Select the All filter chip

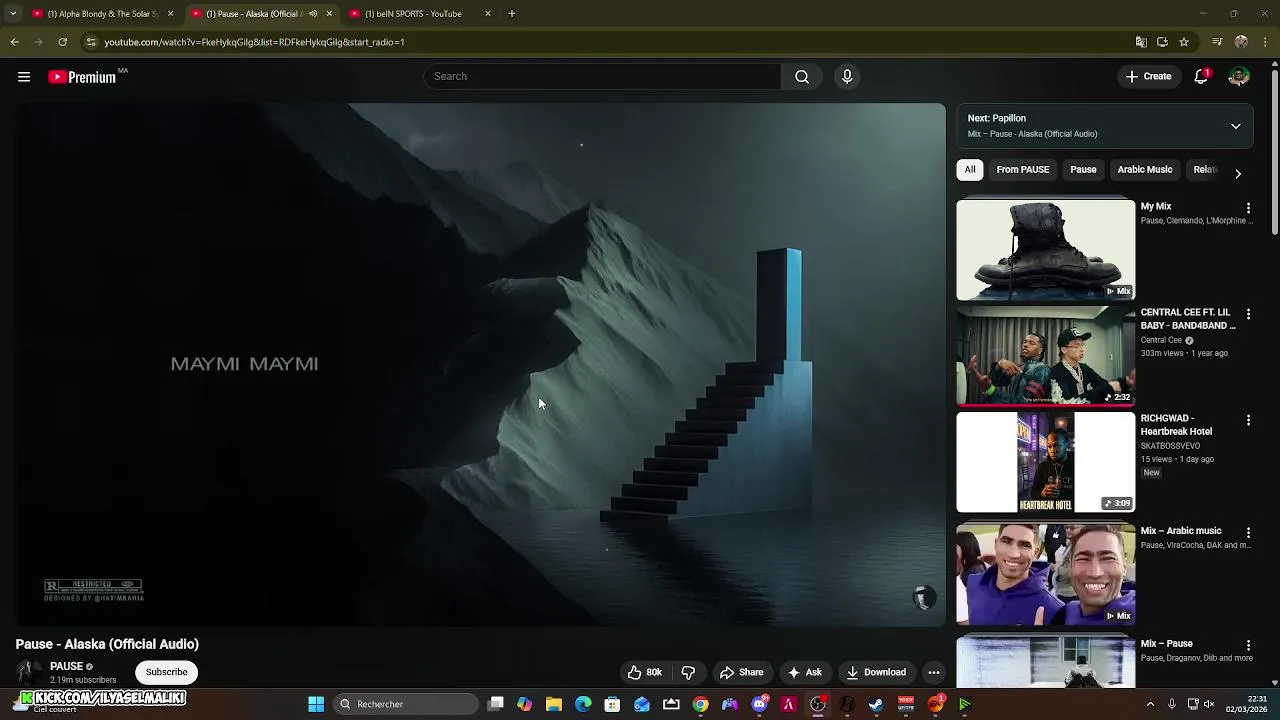click(x=969, y=170)
